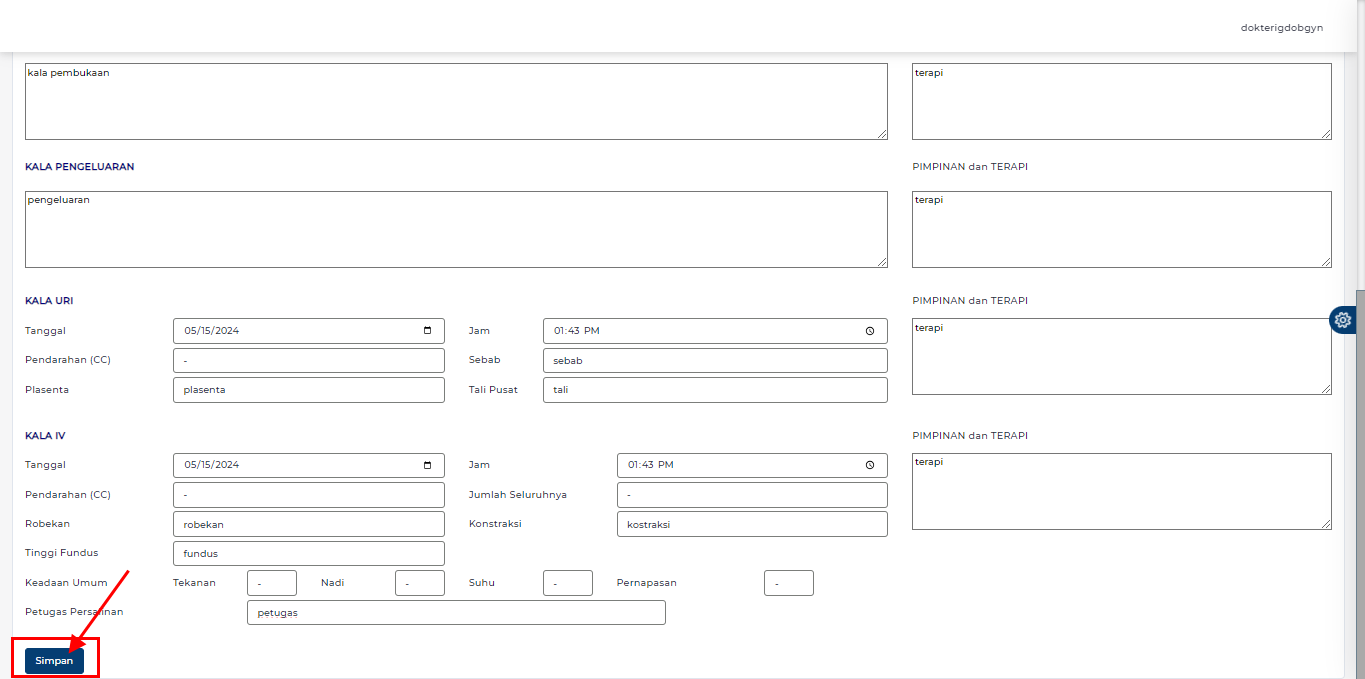Click the Simpan button
Image resolution: width=1365 pixels, height=679 pixels.
54,660
